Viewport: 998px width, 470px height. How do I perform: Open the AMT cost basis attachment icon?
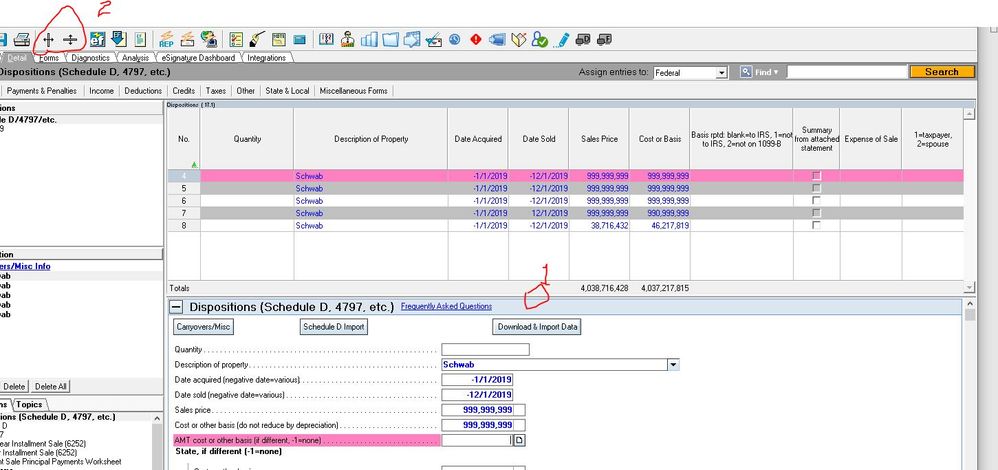519,440
